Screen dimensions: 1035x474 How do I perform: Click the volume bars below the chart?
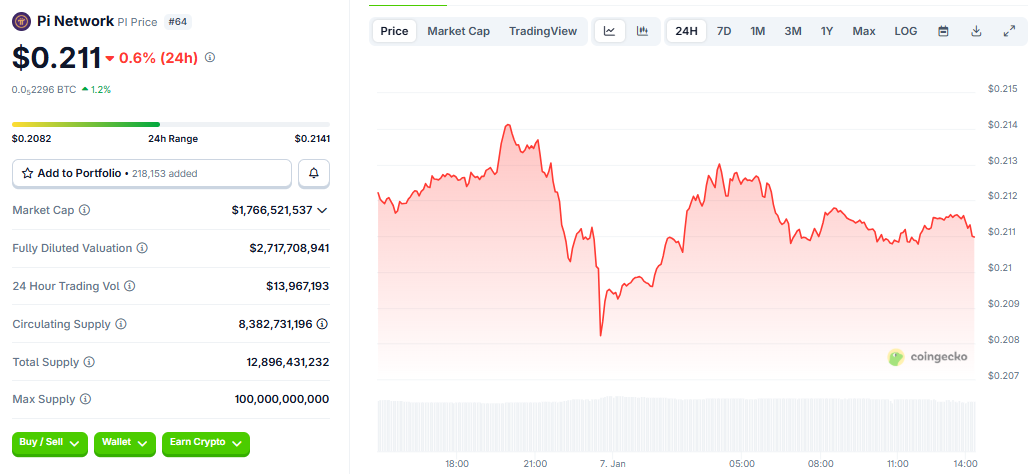coord(676,424)
